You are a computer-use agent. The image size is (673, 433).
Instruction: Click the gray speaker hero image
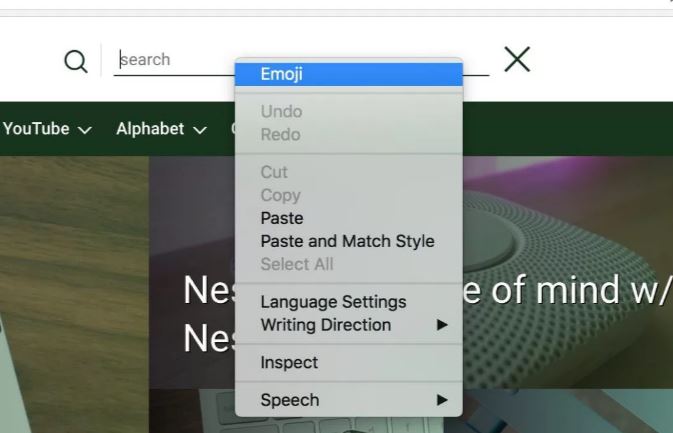570,220
